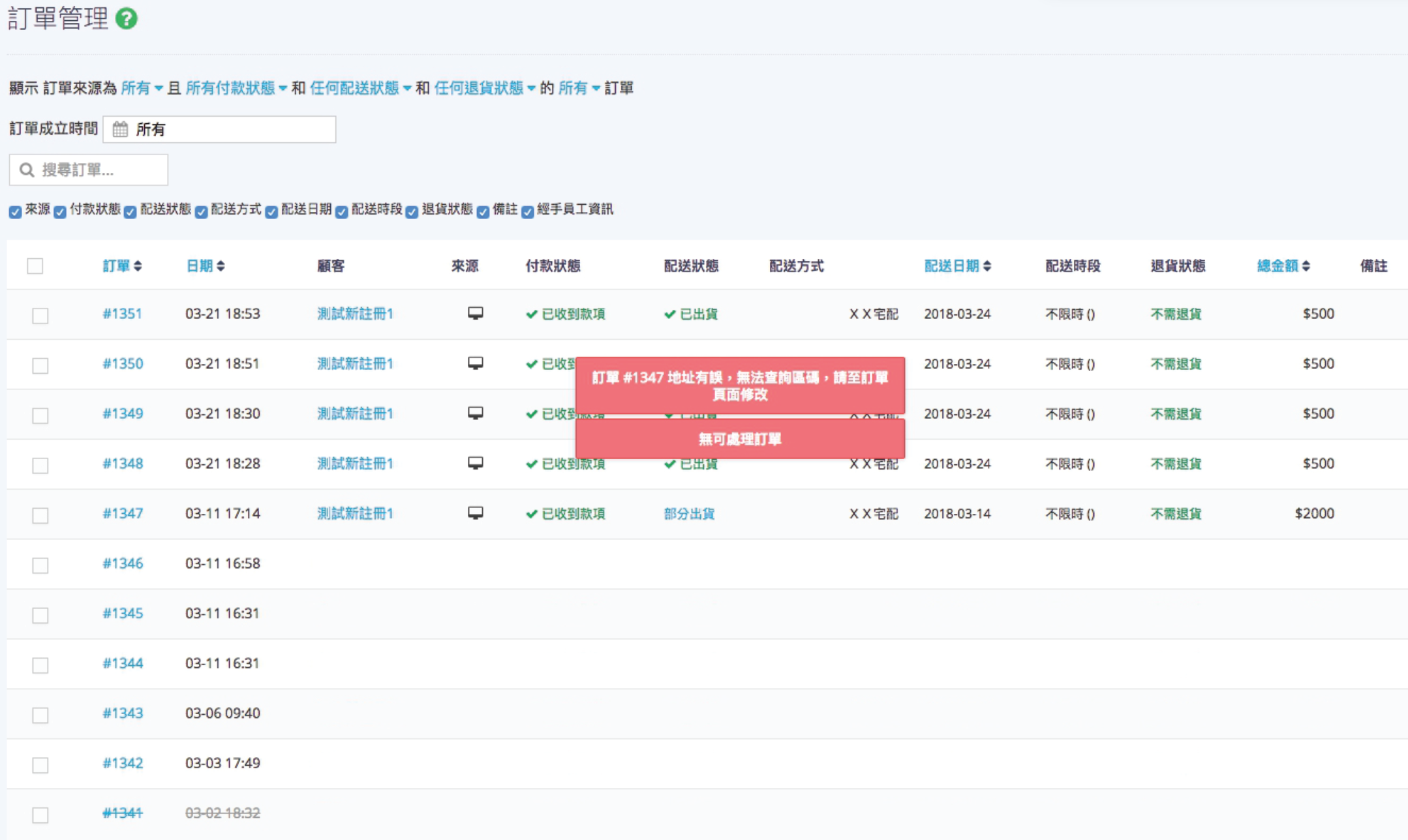This screenshot has height=840, width=1408.
Task: Click the calendar icon in date field
Action: 120,129
